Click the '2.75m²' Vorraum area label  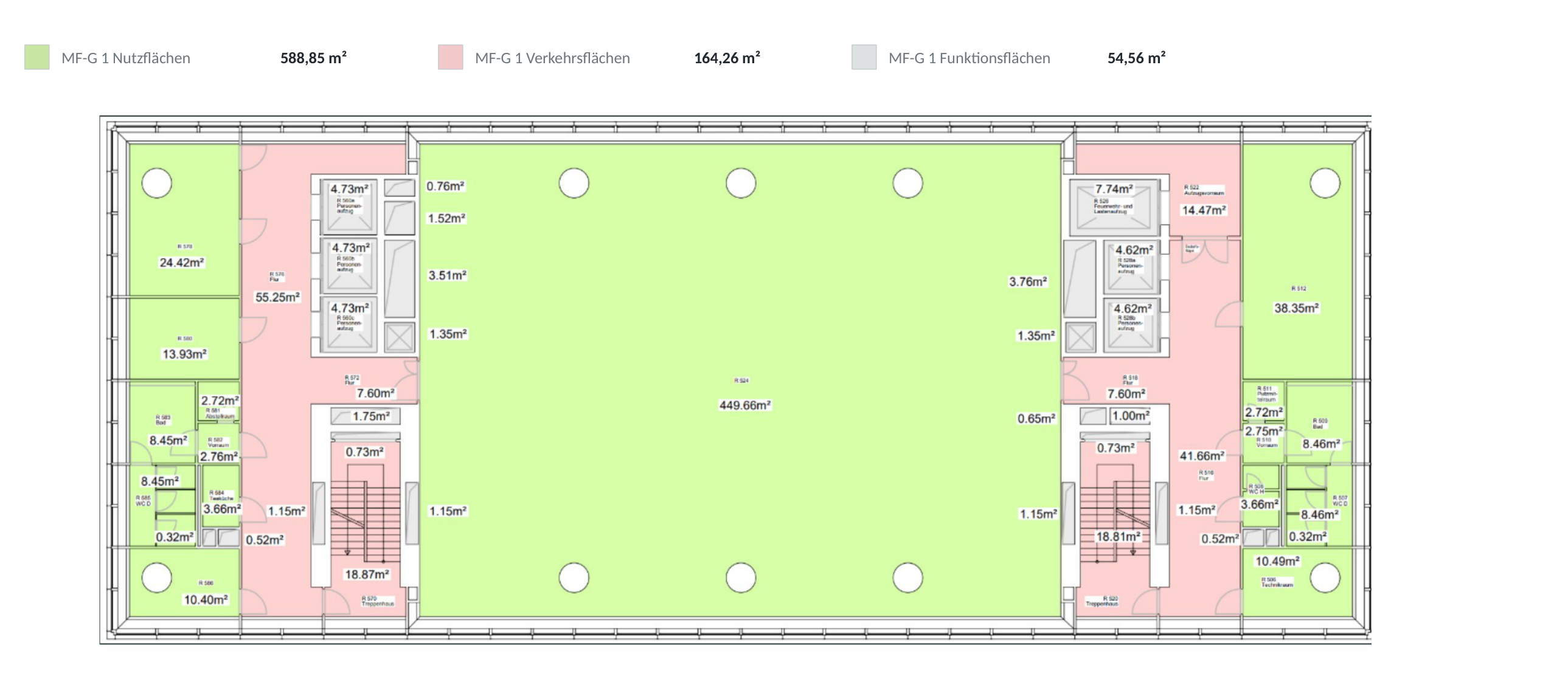1264,432
